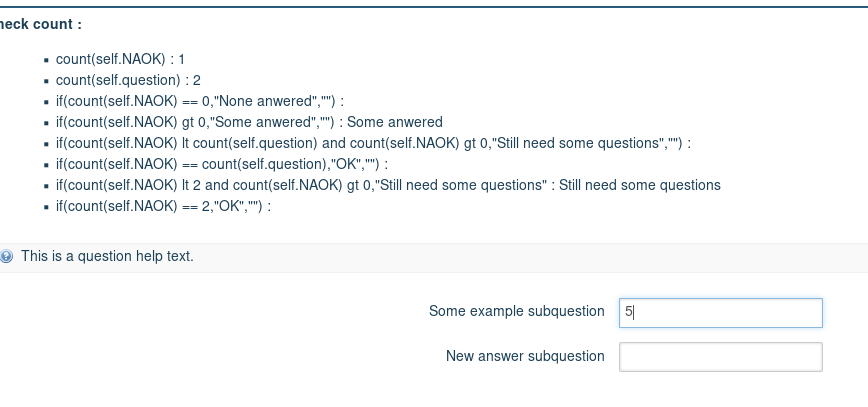Screen dimensions: 868x407
Task: Click the New answer subquestion text box
Action: [720, 357]
